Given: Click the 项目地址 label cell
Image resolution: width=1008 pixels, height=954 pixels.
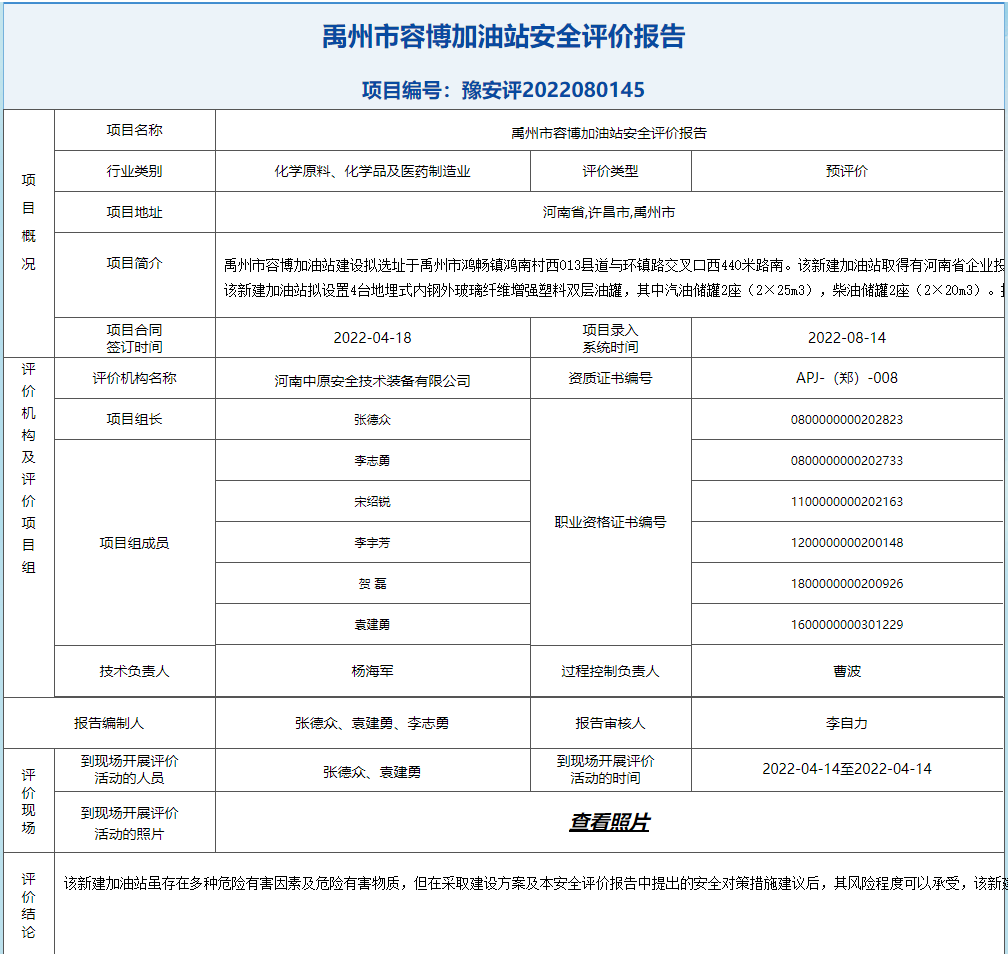Looking at the screenshot, I should click(134, 212).
